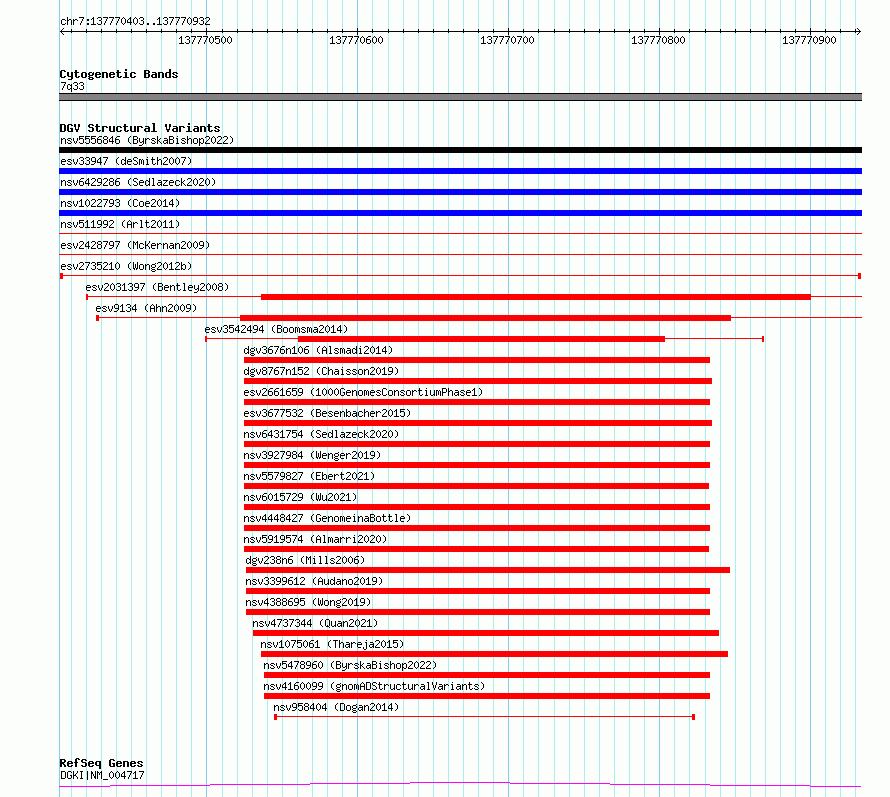The height and width of the screenshot is (797, 890).
Task: Click ruler position 137770800
Action: click(658, 40)
